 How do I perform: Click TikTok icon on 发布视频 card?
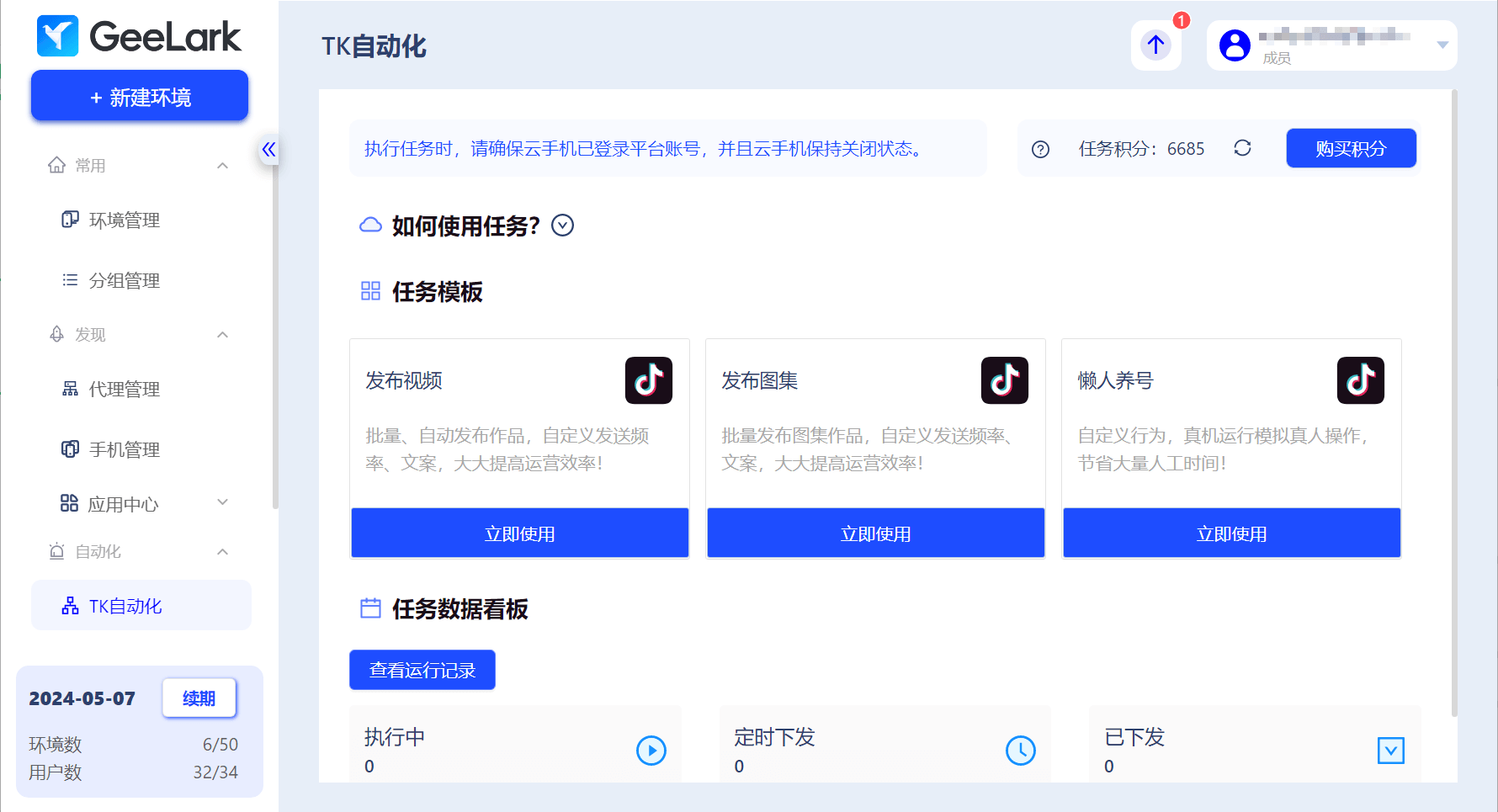pyautogui.click(x=648, y=380)
